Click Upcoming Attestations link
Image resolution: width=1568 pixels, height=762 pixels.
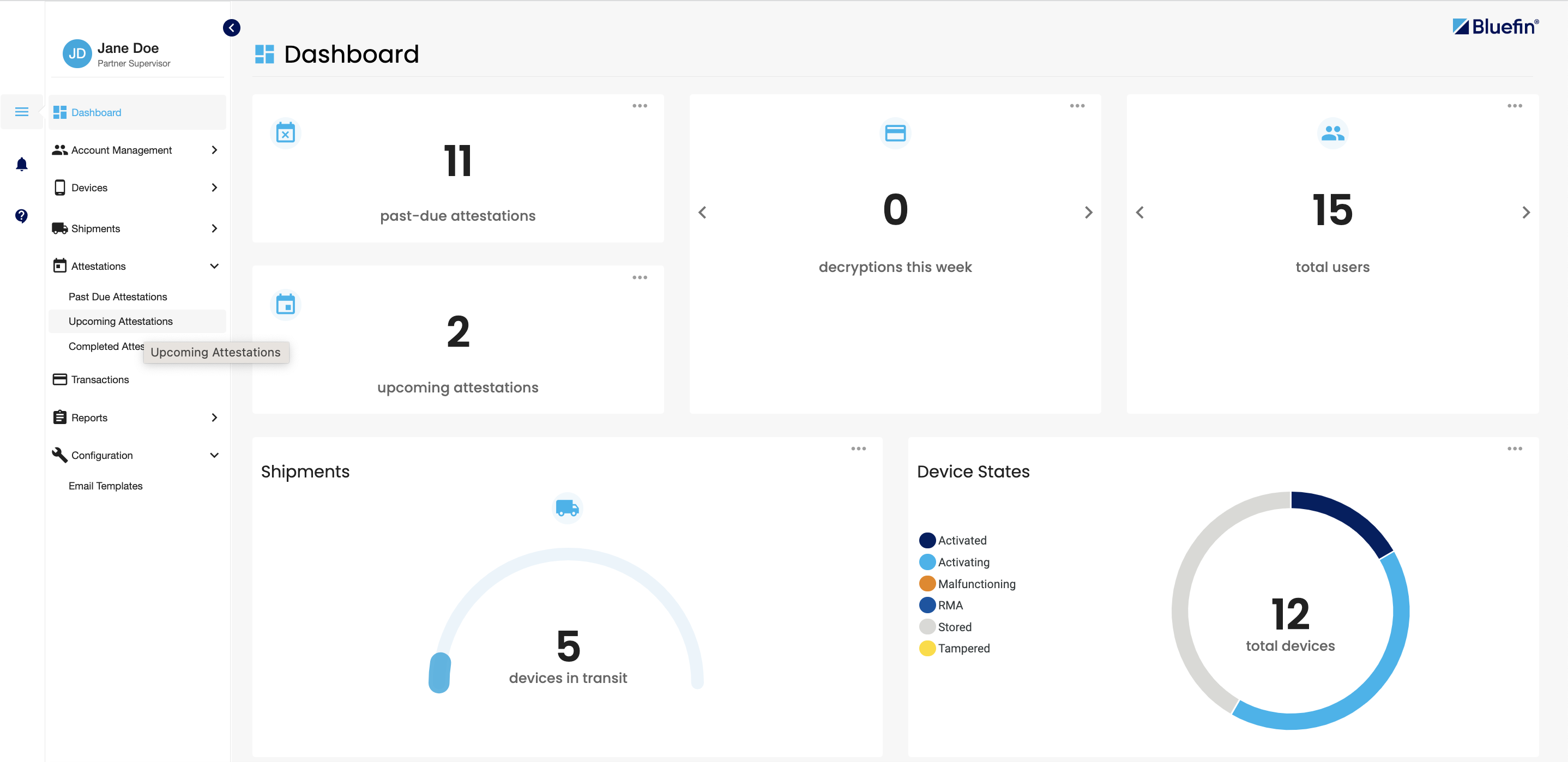[120, 320]
